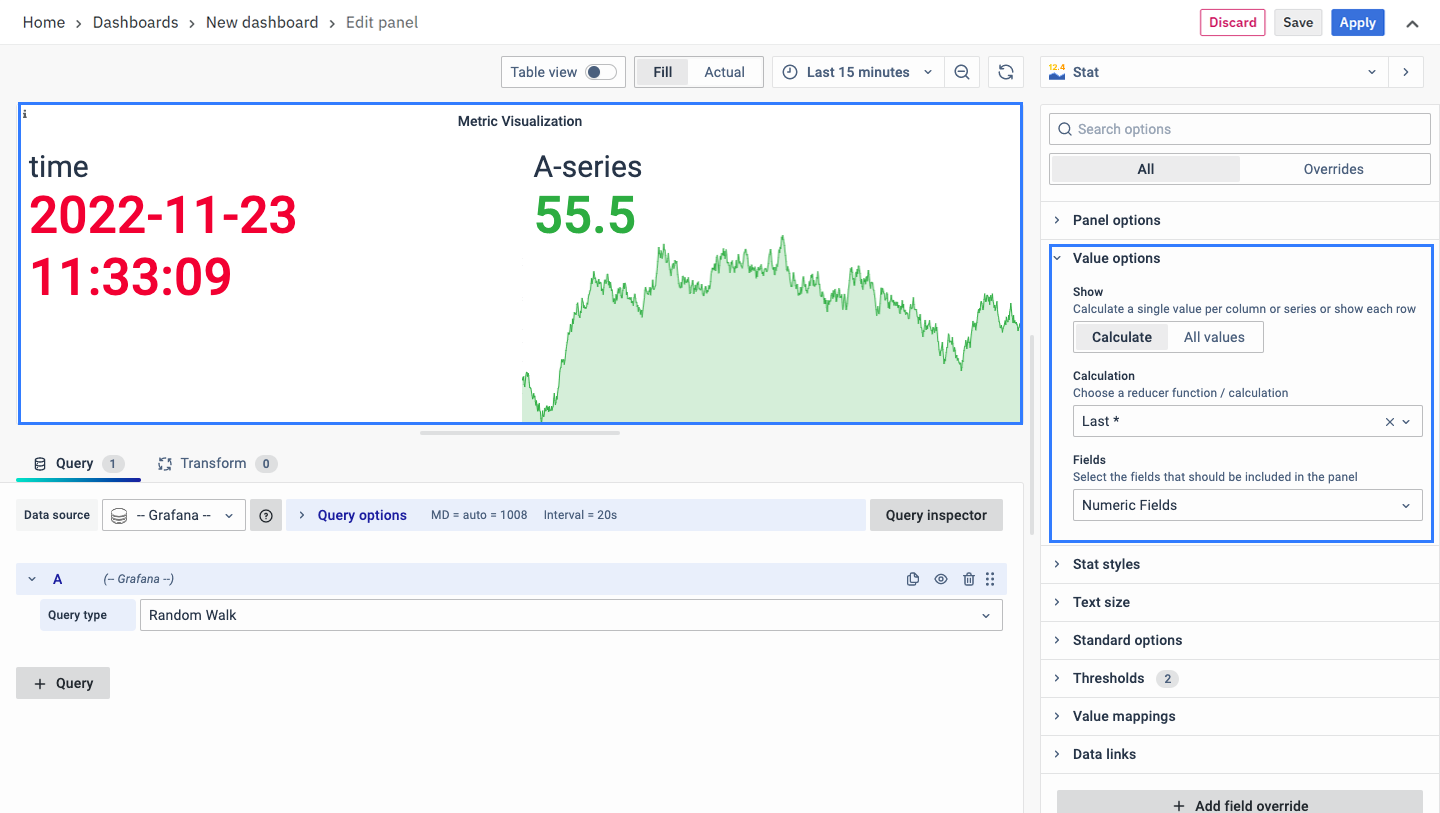Screen dimensions: 1440x813
Task: Open the Query inspector
Action: [x=936, y=515]
